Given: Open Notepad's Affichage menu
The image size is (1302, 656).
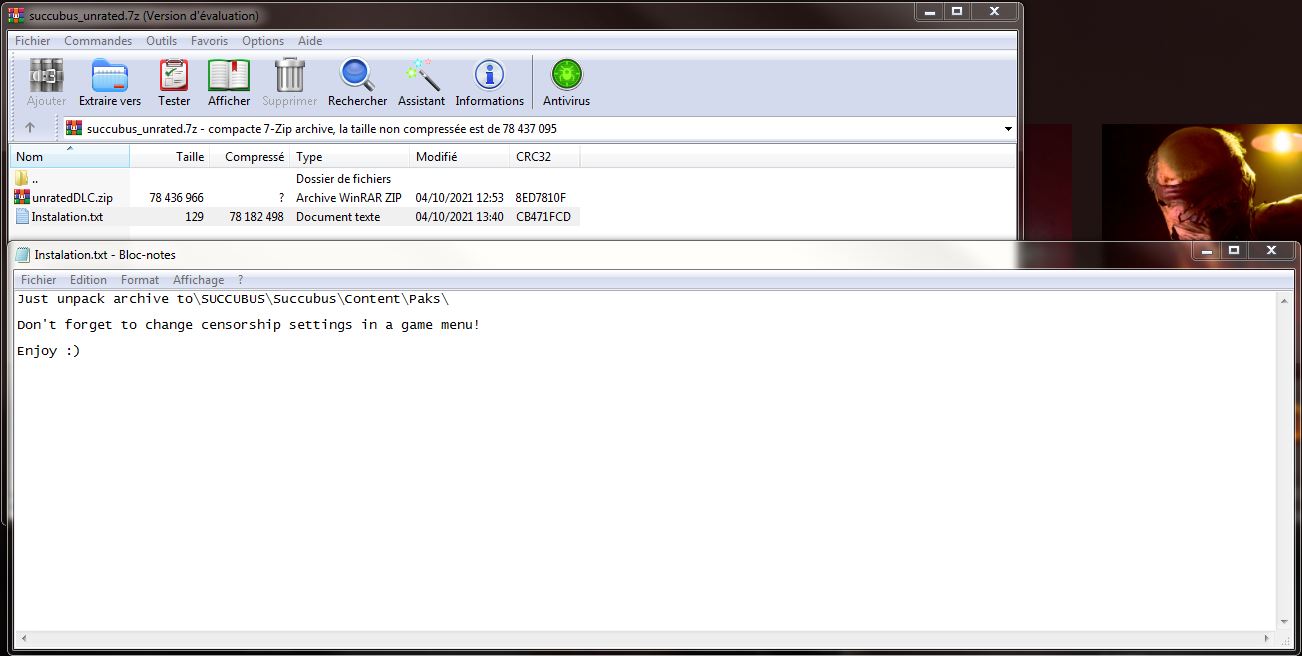Looking at the screenshot, I should click(x=198, y=280).
